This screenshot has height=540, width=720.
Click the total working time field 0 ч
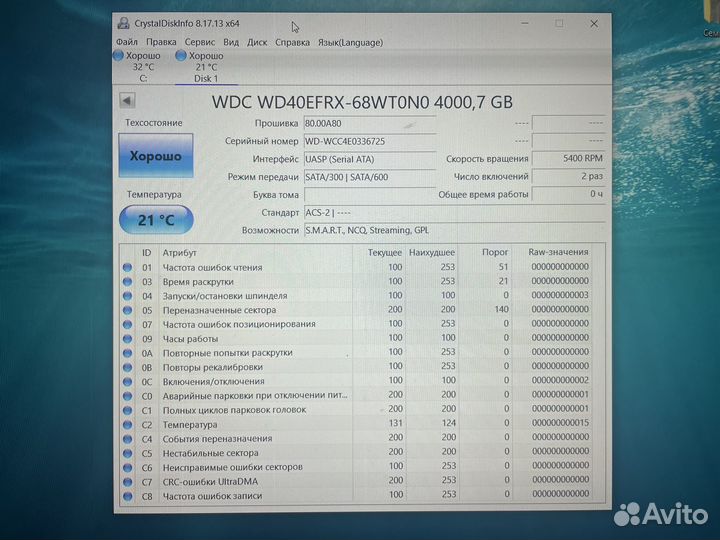(x=568, y=194)
